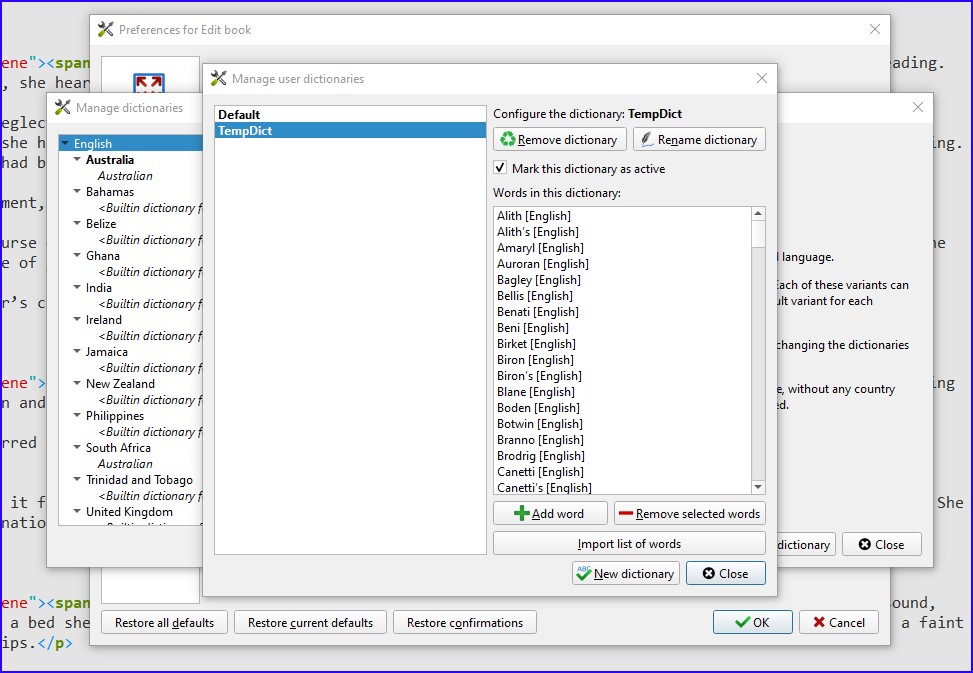Click the word list scrollbar thumb
This screenshot has height=673, width=973.
[x=758, y=234]
